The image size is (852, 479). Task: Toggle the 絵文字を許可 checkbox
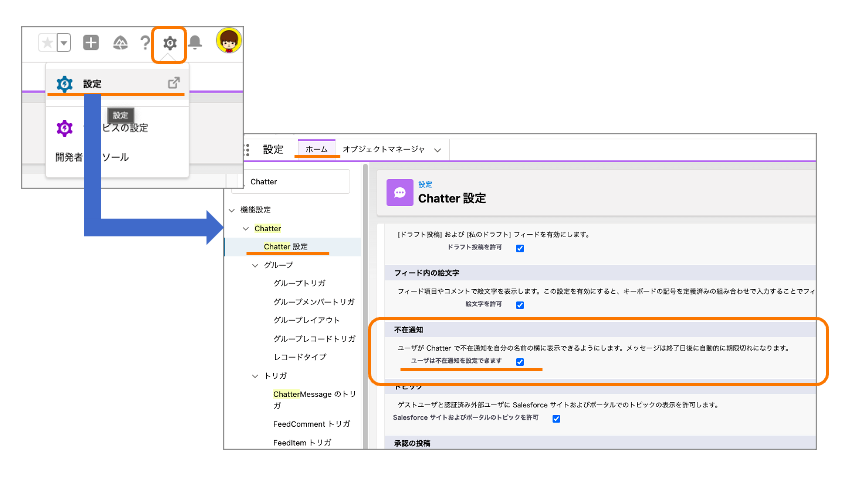click(x=520, y=305)
